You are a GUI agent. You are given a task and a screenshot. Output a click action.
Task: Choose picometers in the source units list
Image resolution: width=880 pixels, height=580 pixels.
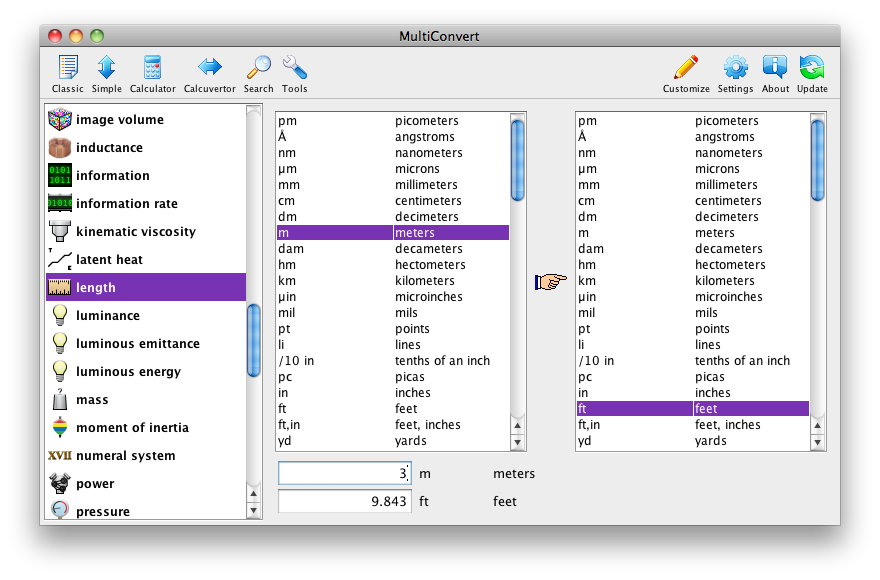(x=393, y=121)
